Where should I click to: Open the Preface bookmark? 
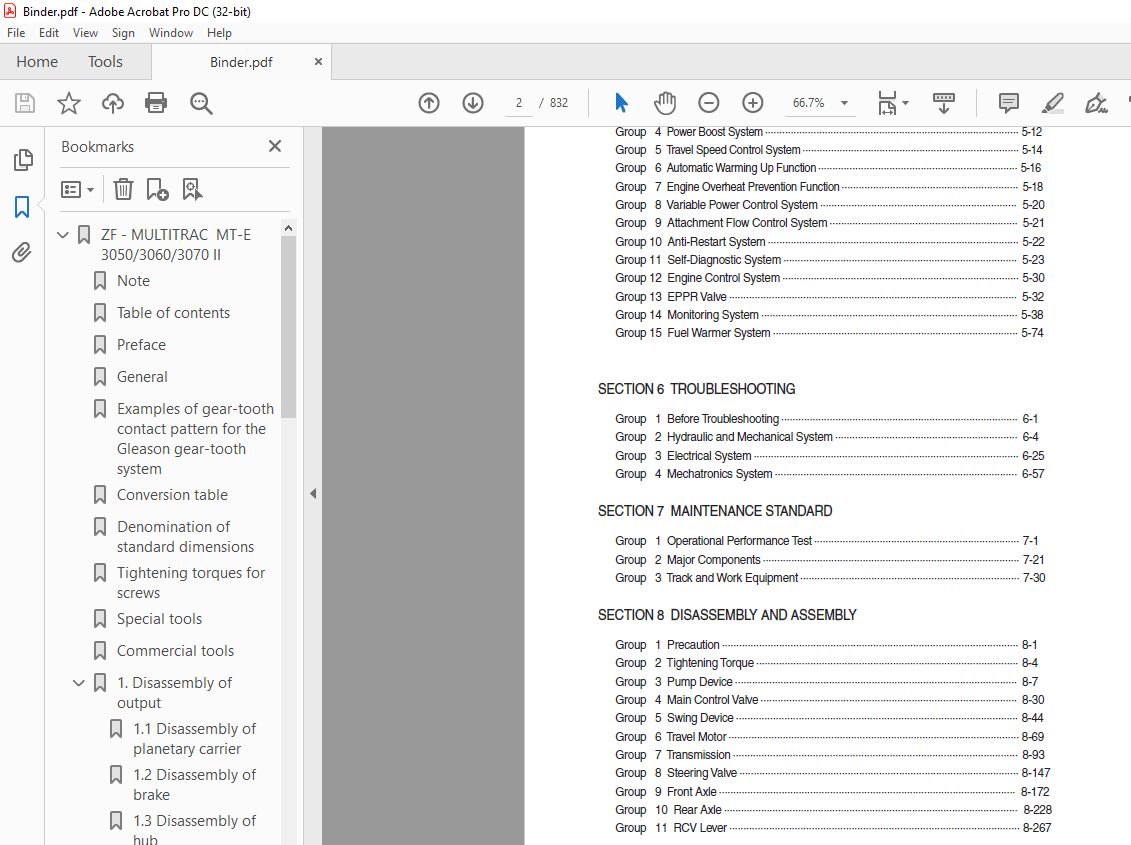141,345
